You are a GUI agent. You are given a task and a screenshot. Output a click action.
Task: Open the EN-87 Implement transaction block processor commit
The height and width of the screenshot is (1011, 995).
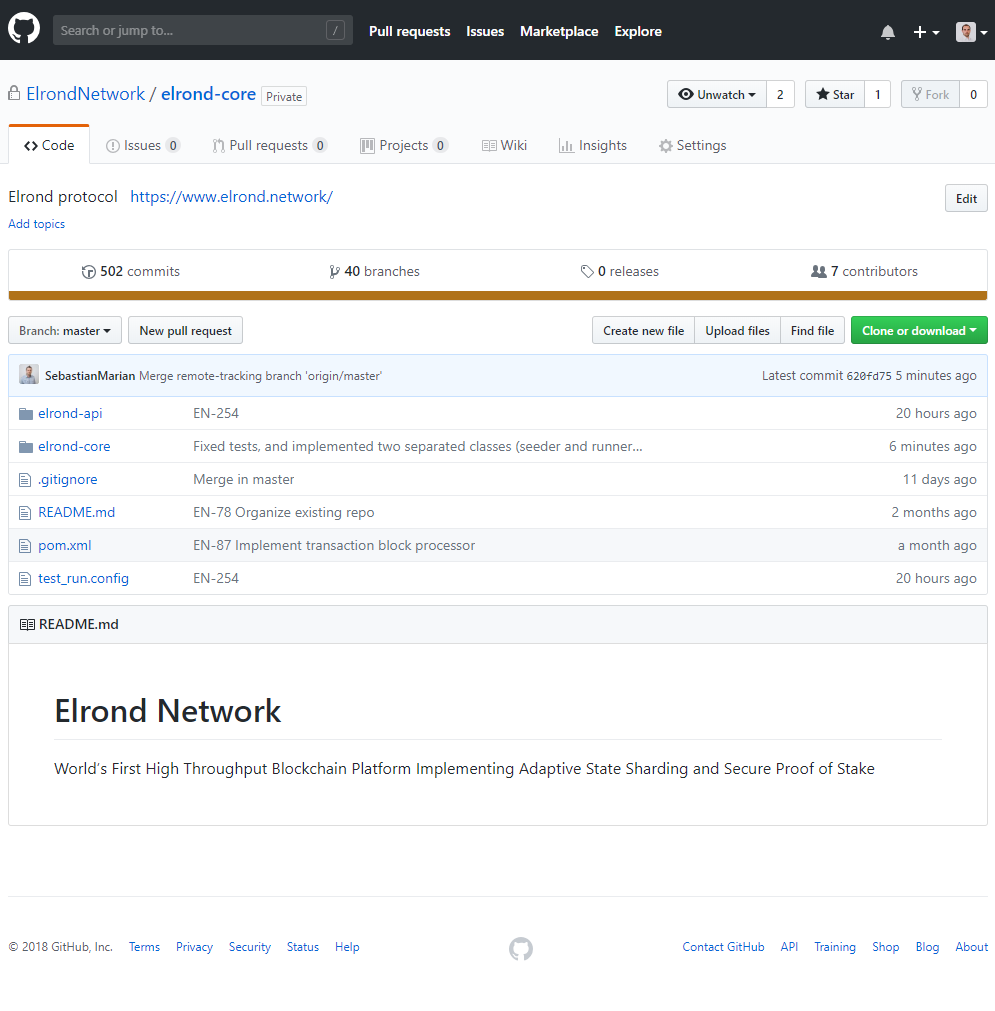pos(334,545)
